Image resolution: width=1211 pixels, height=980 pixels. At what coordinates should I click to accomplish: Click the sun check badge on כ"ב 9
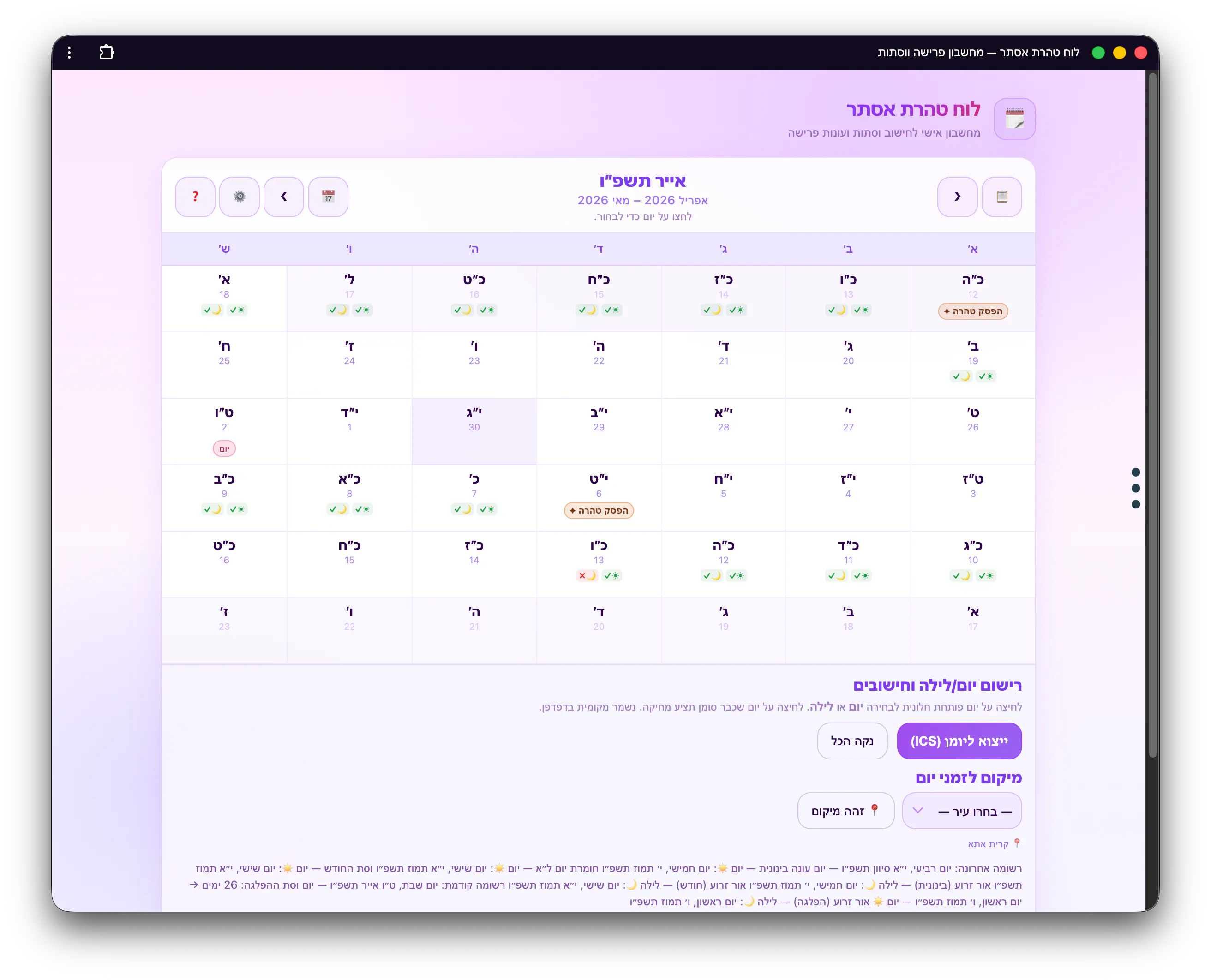tap(237, 508)
